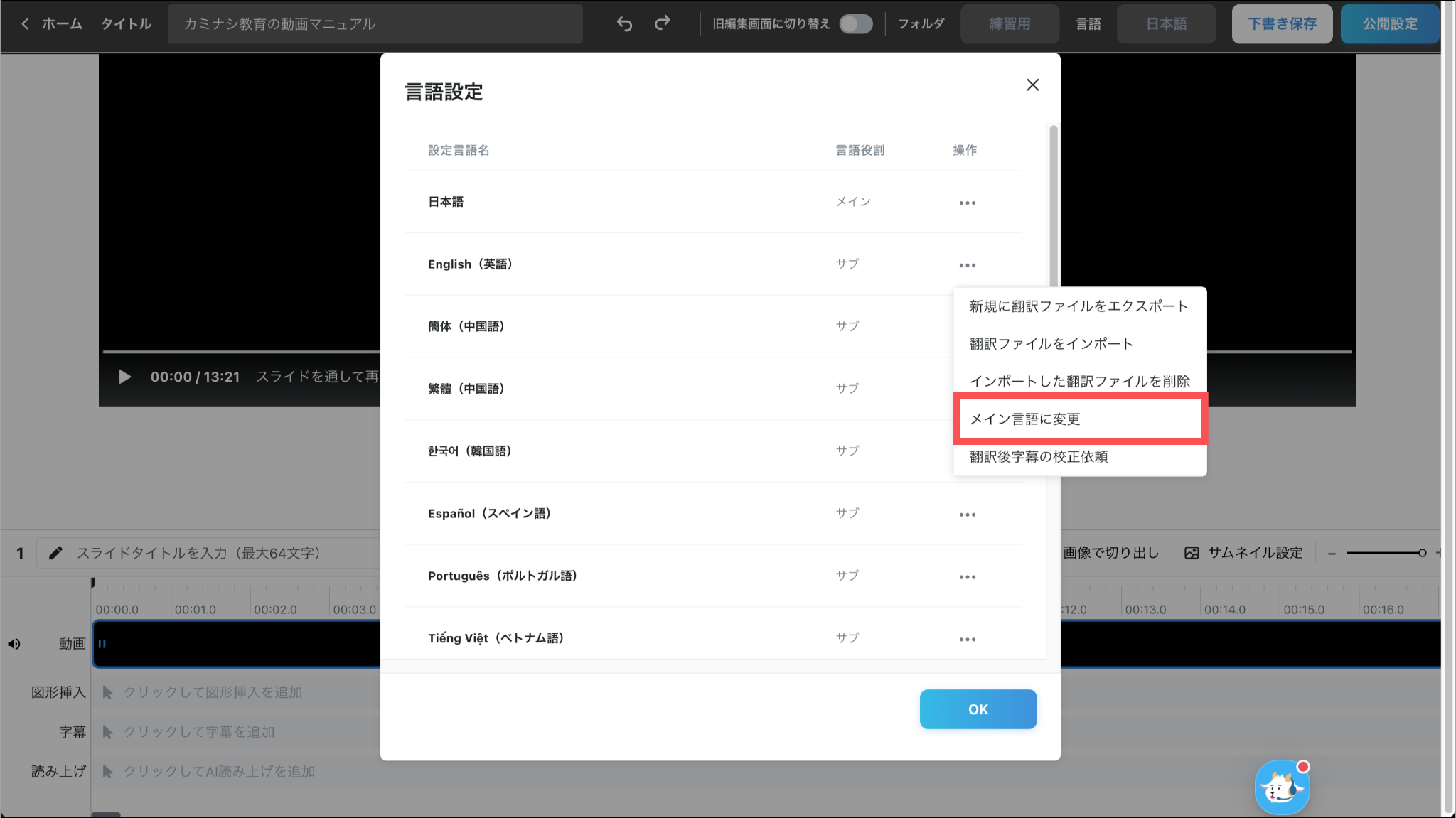Open the three-dot menu for Tiếng Việt
Viewport: 1456px width, 818px height.
click(967, 640)
